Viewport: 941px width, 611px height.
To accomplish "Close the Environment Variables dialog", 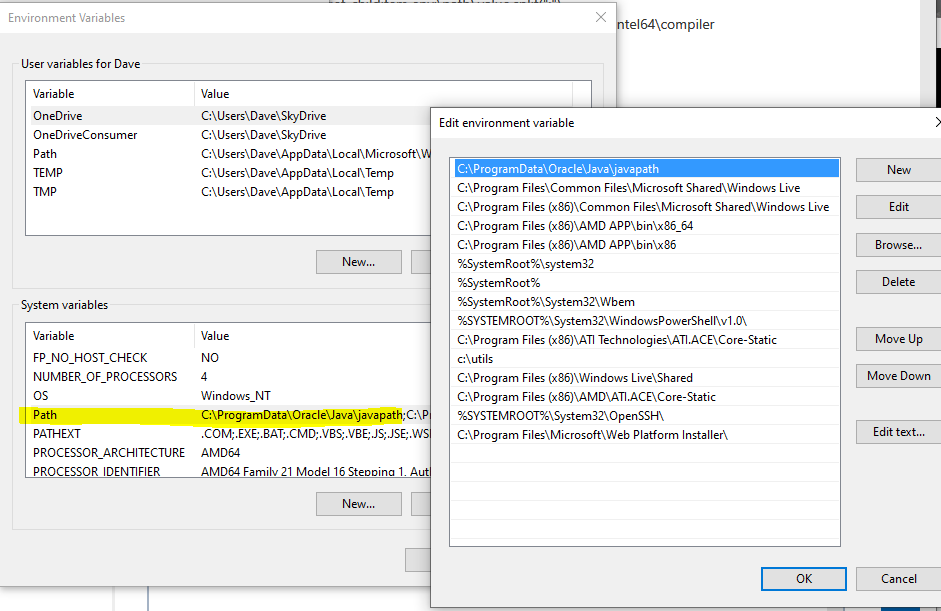I will point(601,17).
